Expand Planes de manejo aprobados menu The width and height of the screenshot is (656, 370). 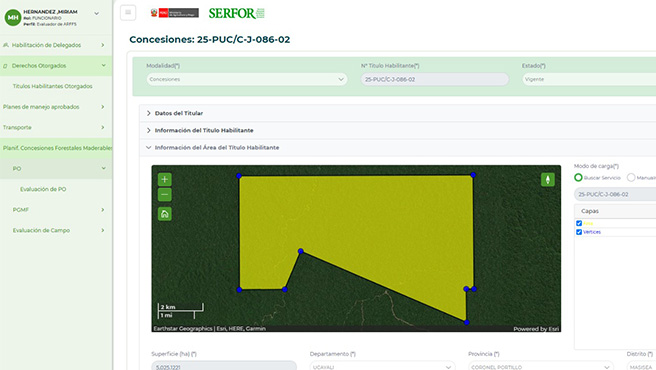point(56,107)
